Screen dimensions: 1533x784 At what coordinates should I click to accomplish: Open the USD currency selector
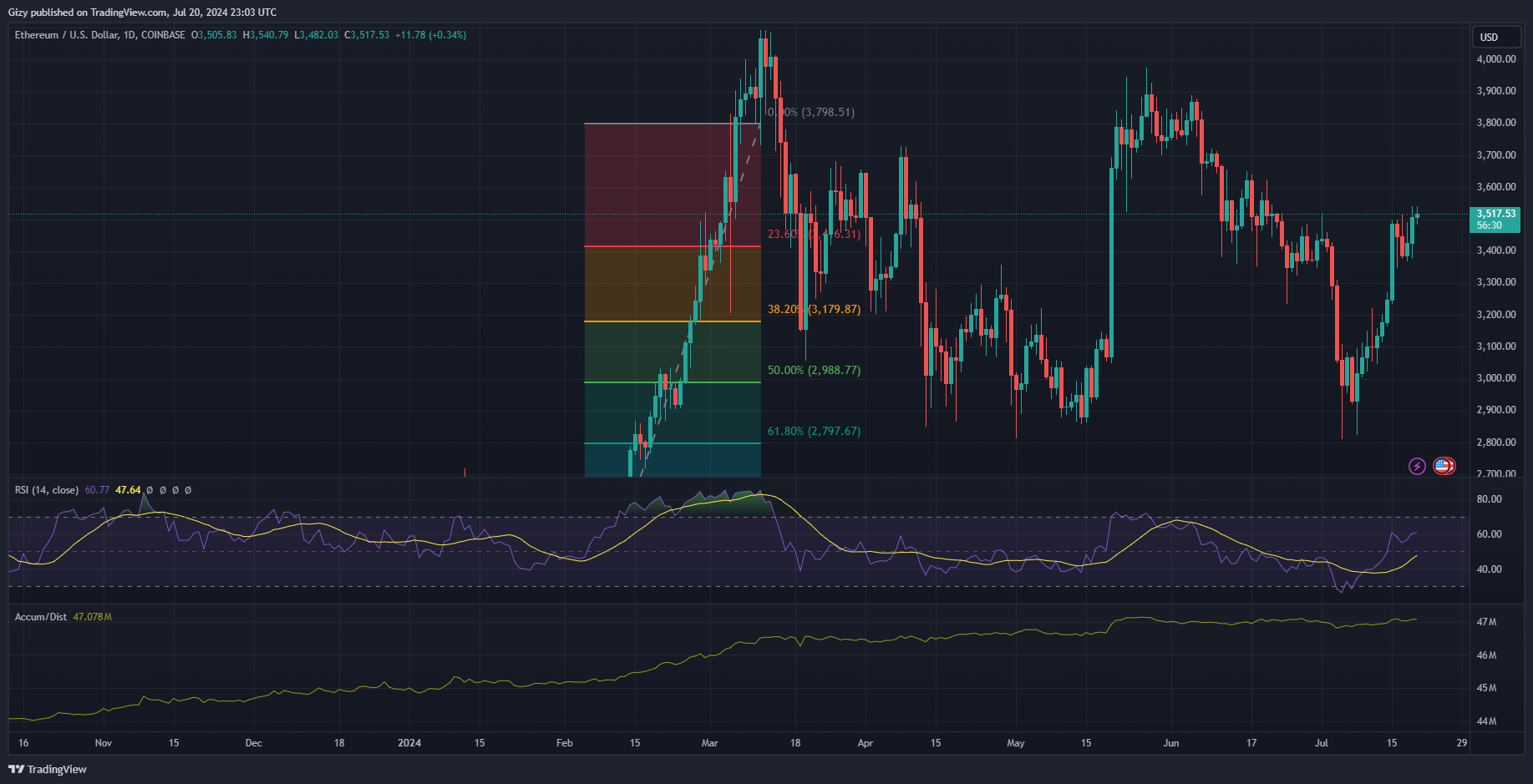pos(1495,37)
